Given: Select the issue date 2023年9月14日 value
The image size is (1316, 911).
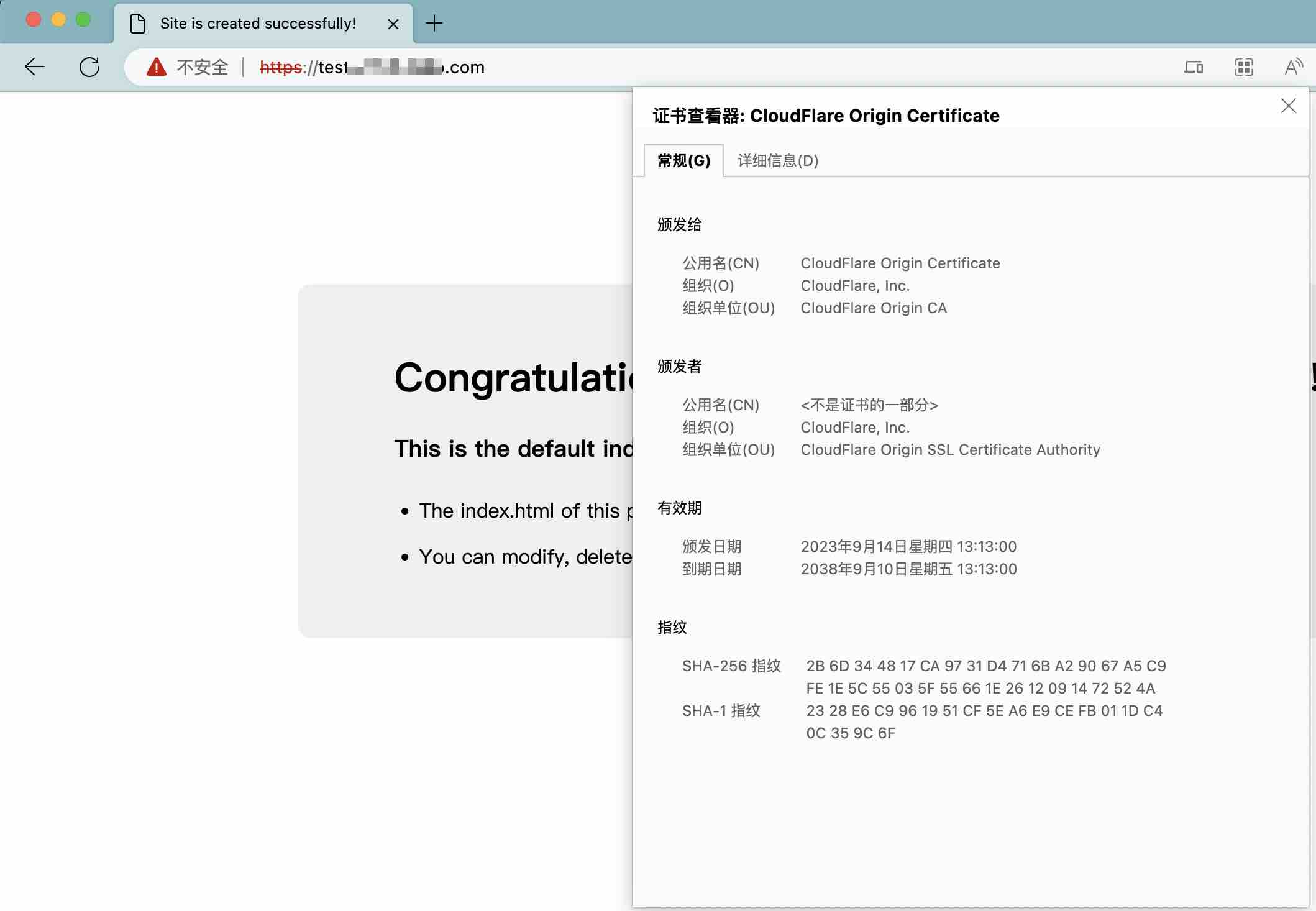Looking at the screenshot, I should coord(908,547).
